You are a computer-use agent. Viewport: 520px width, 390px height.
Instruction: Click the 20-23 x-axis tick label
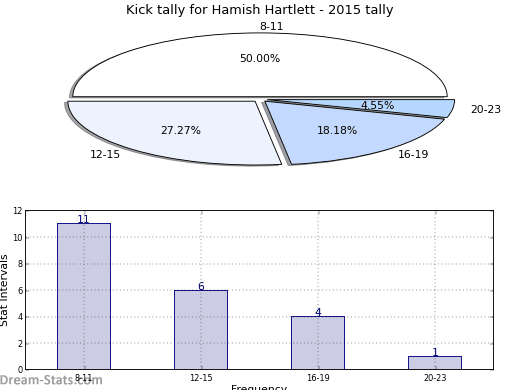point(435,378)
